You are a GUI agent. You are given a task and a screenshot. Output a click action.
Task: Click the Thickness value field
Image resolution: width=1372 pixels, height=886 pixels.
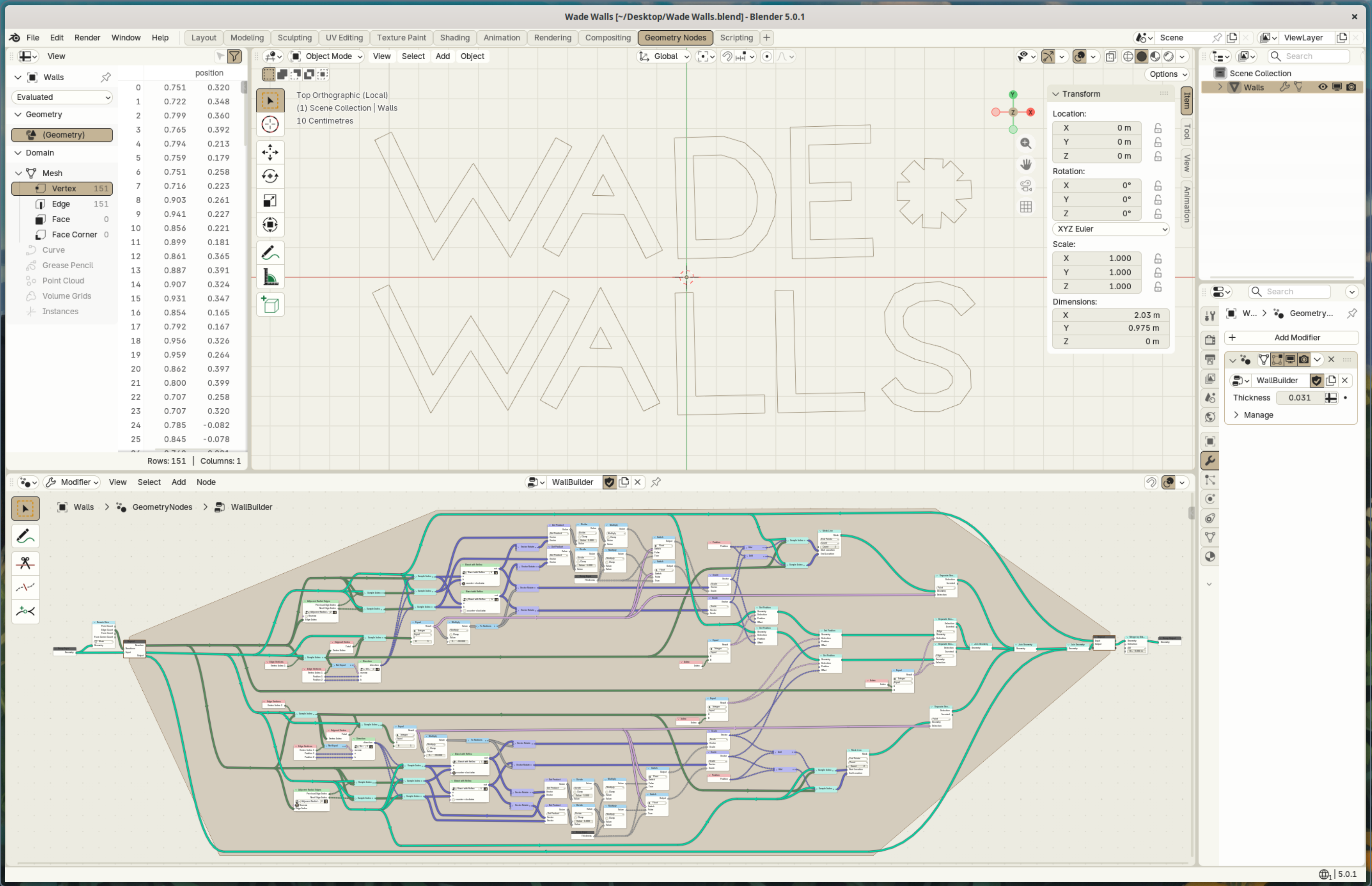coord(1299,398)
